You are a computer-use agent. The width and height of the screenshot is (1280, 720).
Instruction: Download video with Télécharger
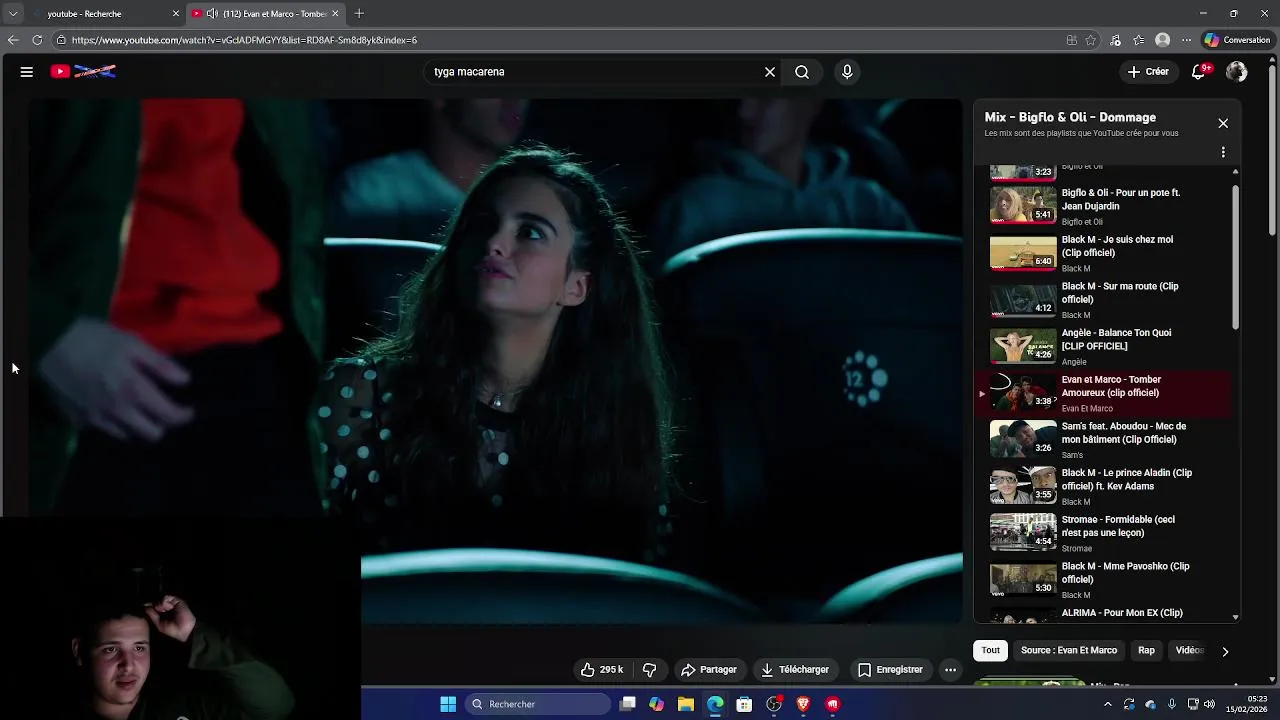point(795,670)
